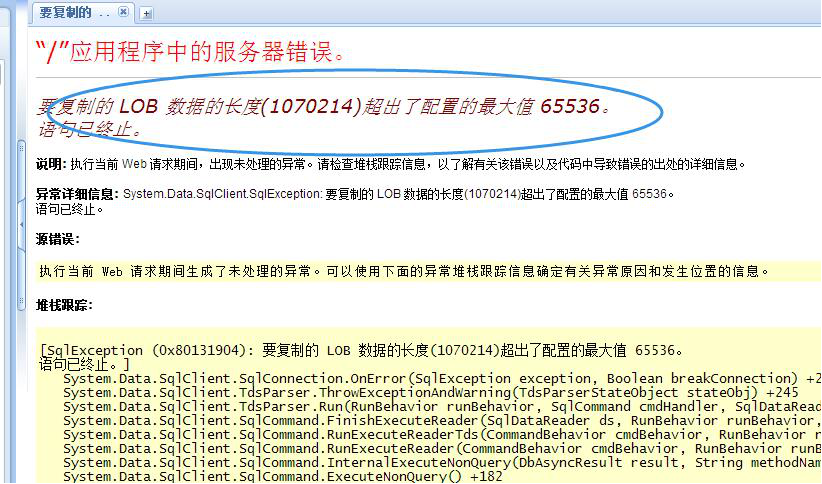
Task: Click the SqlConnection.OnError stack trace line
Action: [x=442, y=379]
